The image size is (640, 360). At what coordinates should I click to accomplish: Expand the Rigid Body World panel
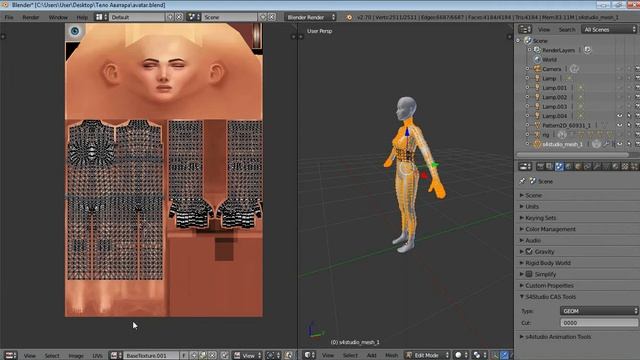[547, 263]
